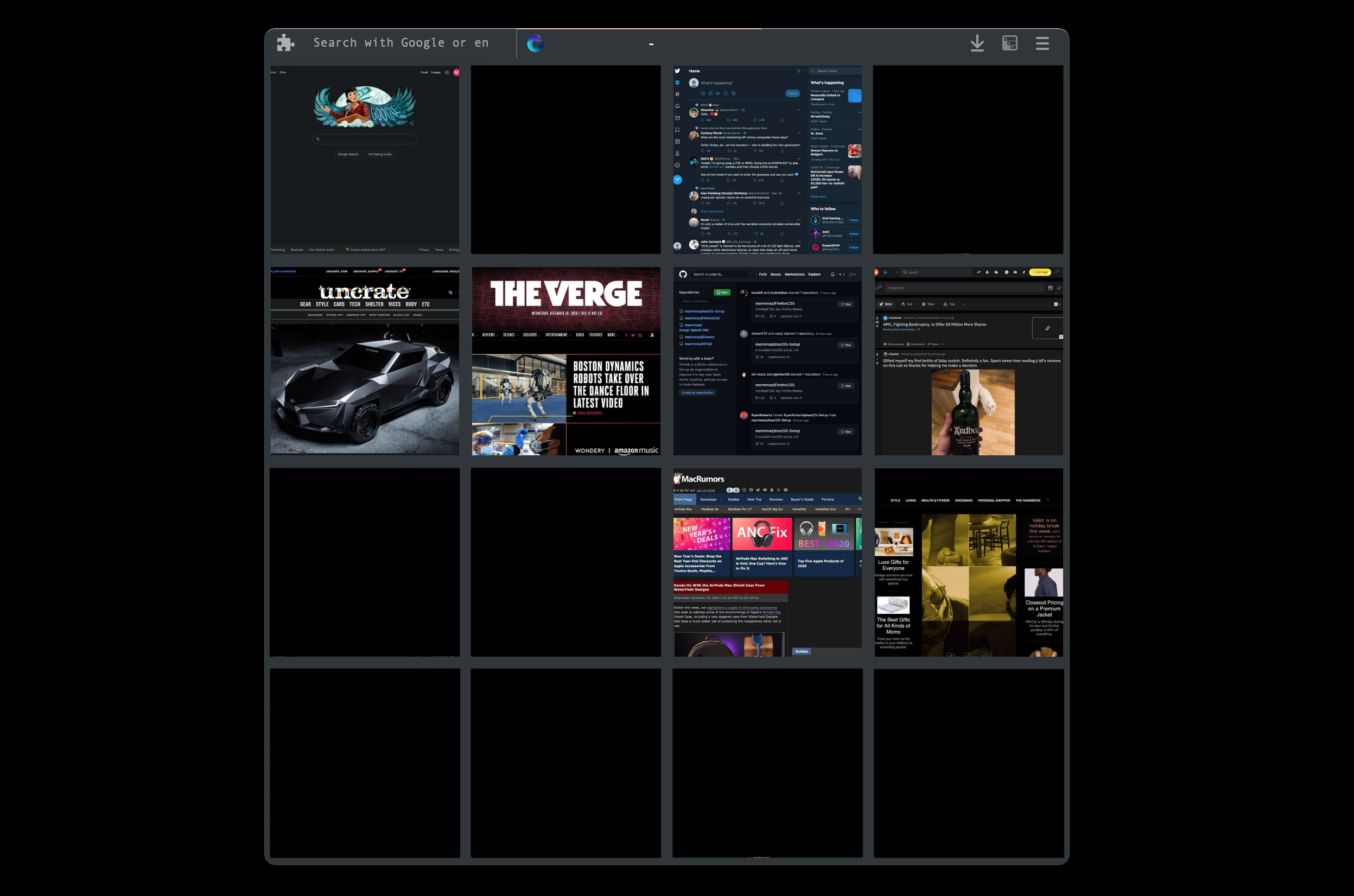Viewport: 1354px width, 896px height.
Task: Click the empty tile beside Google
Action: click(565, 160)
